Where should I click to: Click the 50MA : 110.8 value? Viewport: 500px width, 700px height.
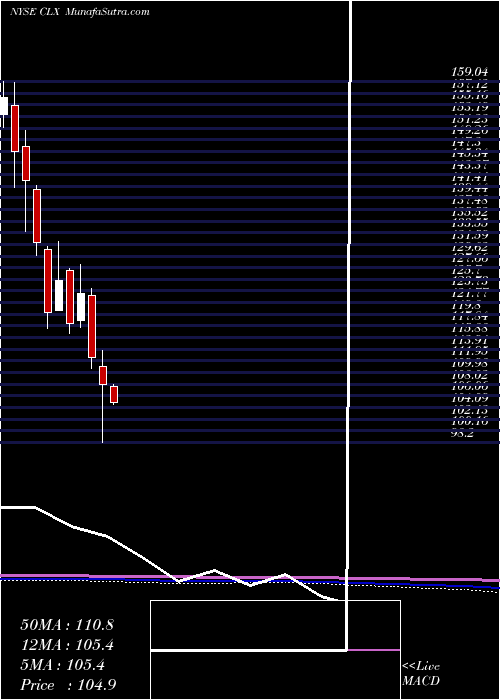tap(67, 624)
